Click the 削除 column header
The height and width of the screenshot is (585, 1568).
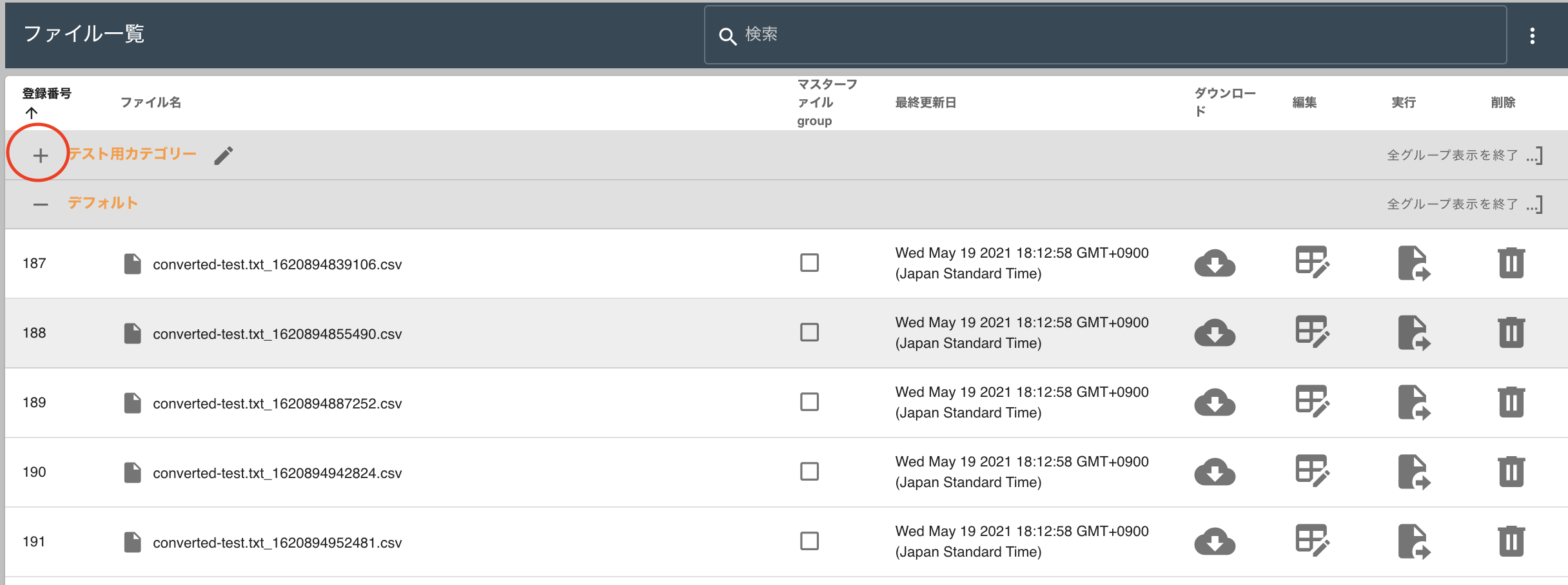pyautogui.click(x=1503, y=102)
